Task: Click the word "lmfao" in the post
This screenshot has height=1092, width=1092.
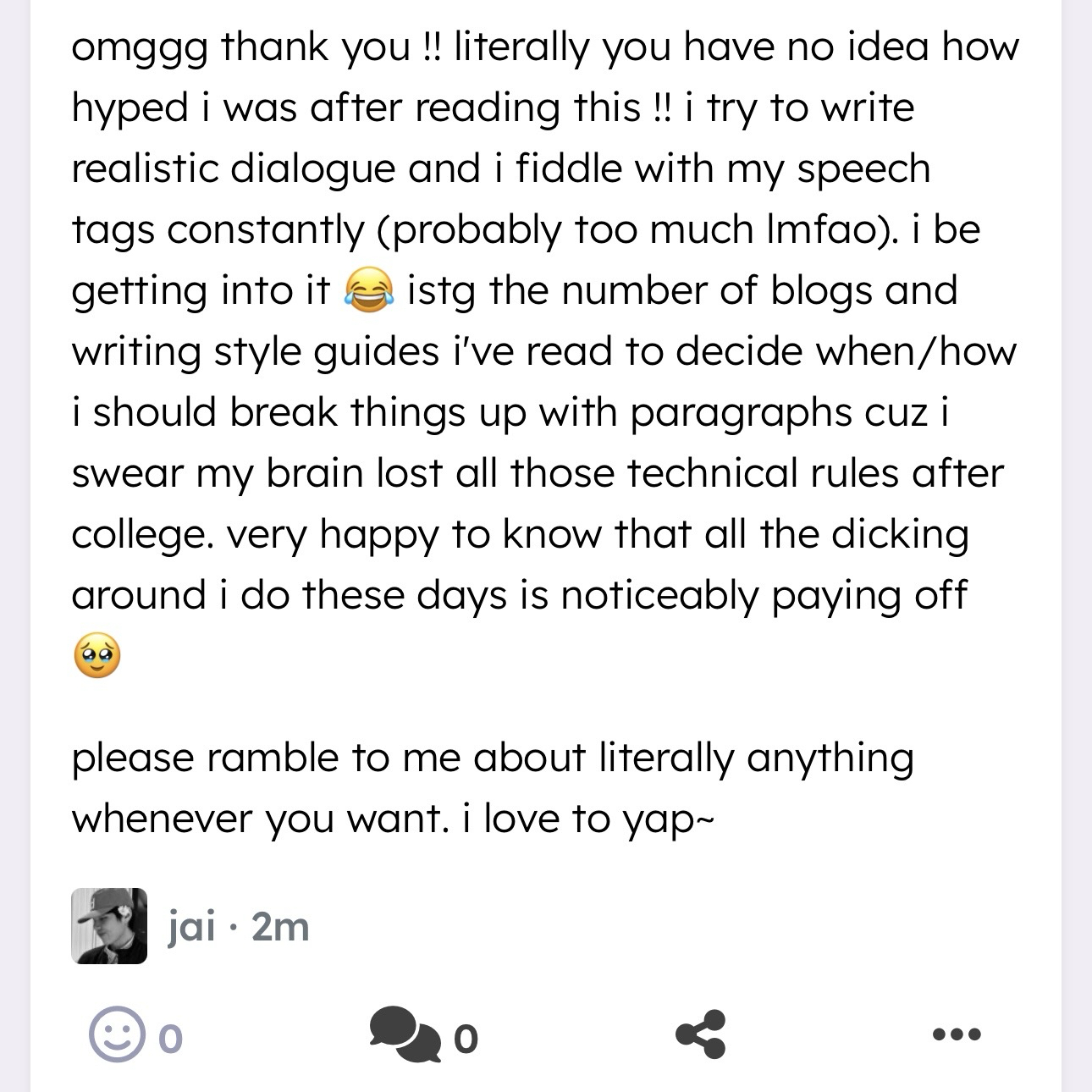Action: 818,230
